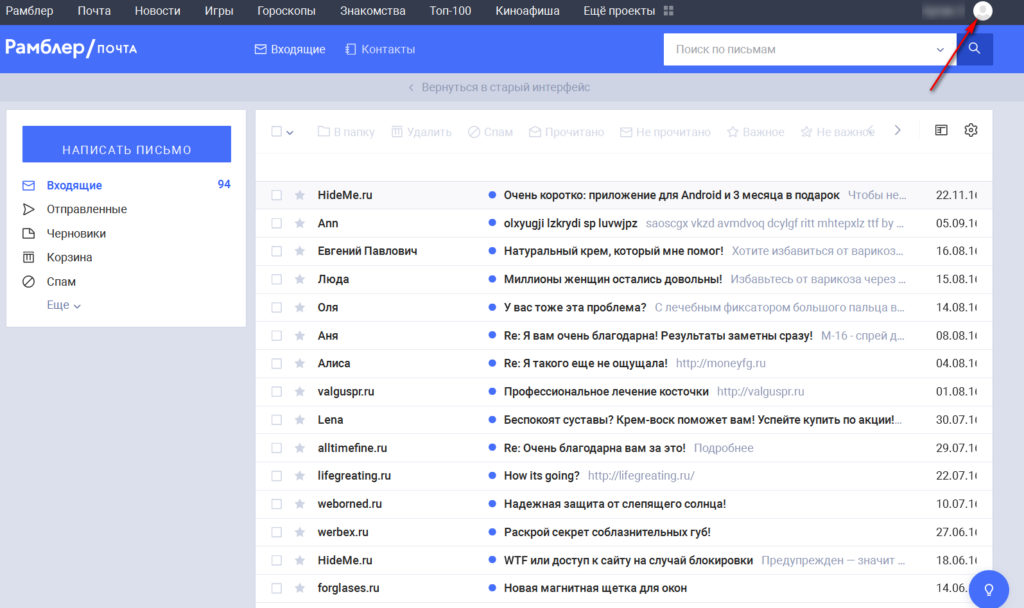1024x608 pixels.
Task: Star the HideMe.ru Android app email
Action: 299,195
